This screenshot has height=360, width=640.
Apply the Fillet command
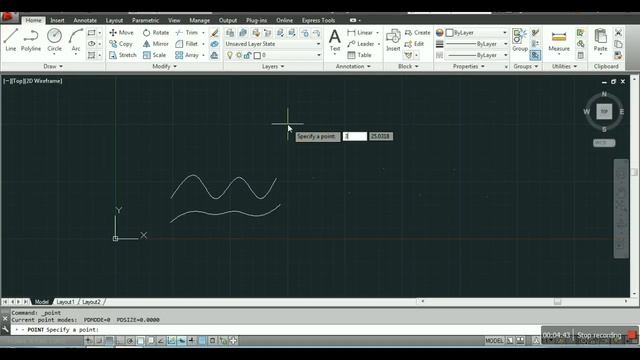coord(187,44)
